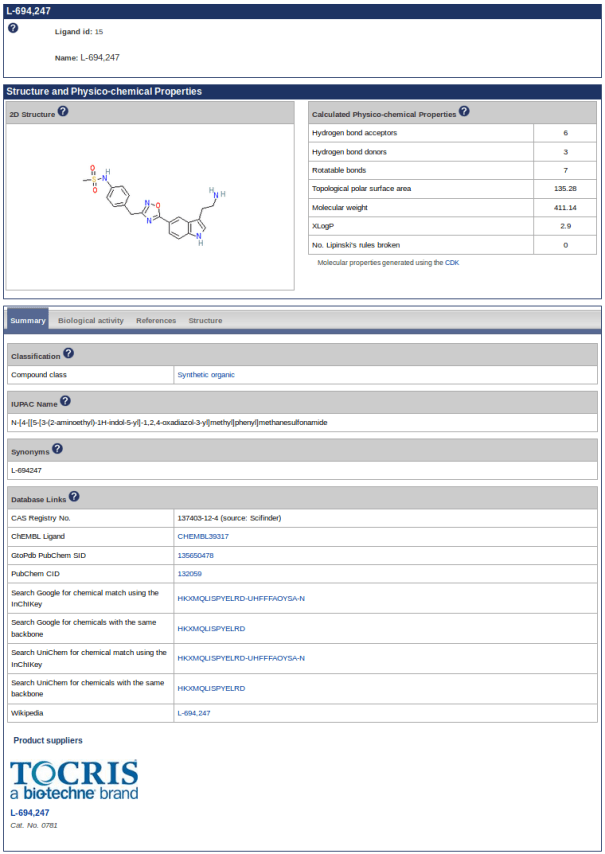
Task: Click the help icon beside Ligand id
Action: point(13,28)
